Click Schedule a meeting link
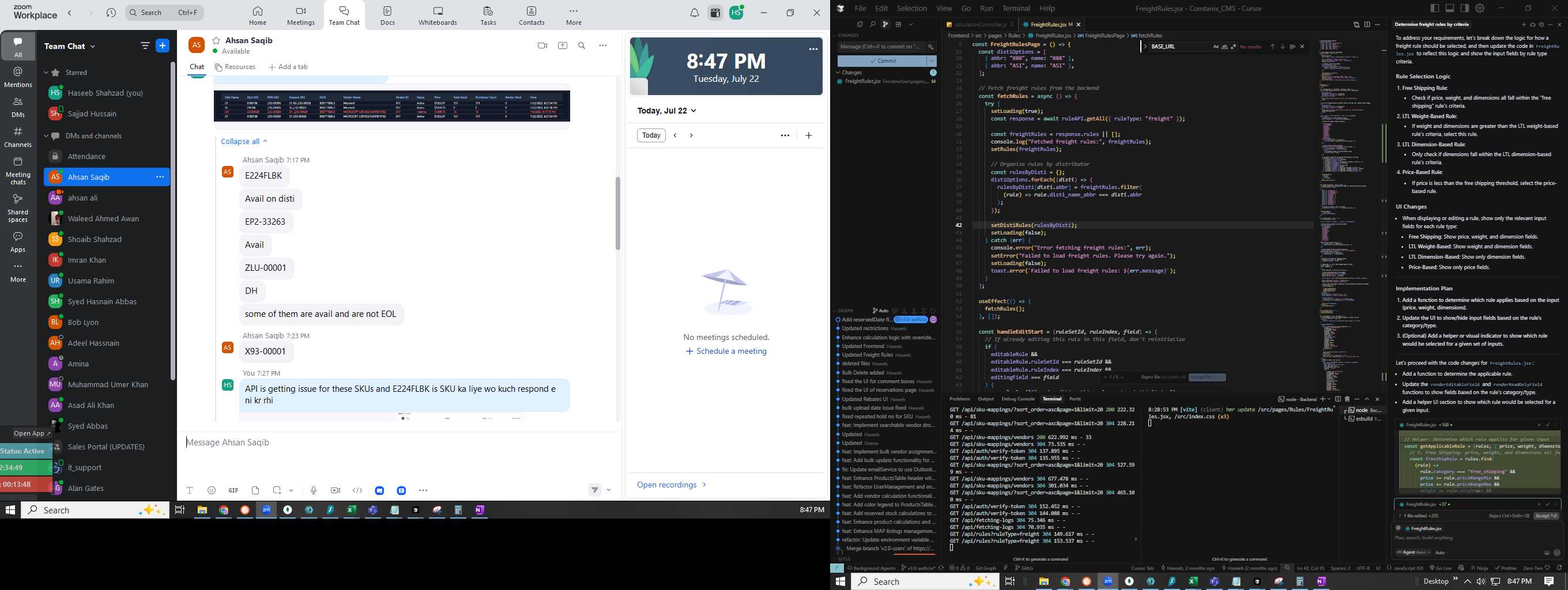The width and height of the screenshot is (1568, 590). (726, 351)
